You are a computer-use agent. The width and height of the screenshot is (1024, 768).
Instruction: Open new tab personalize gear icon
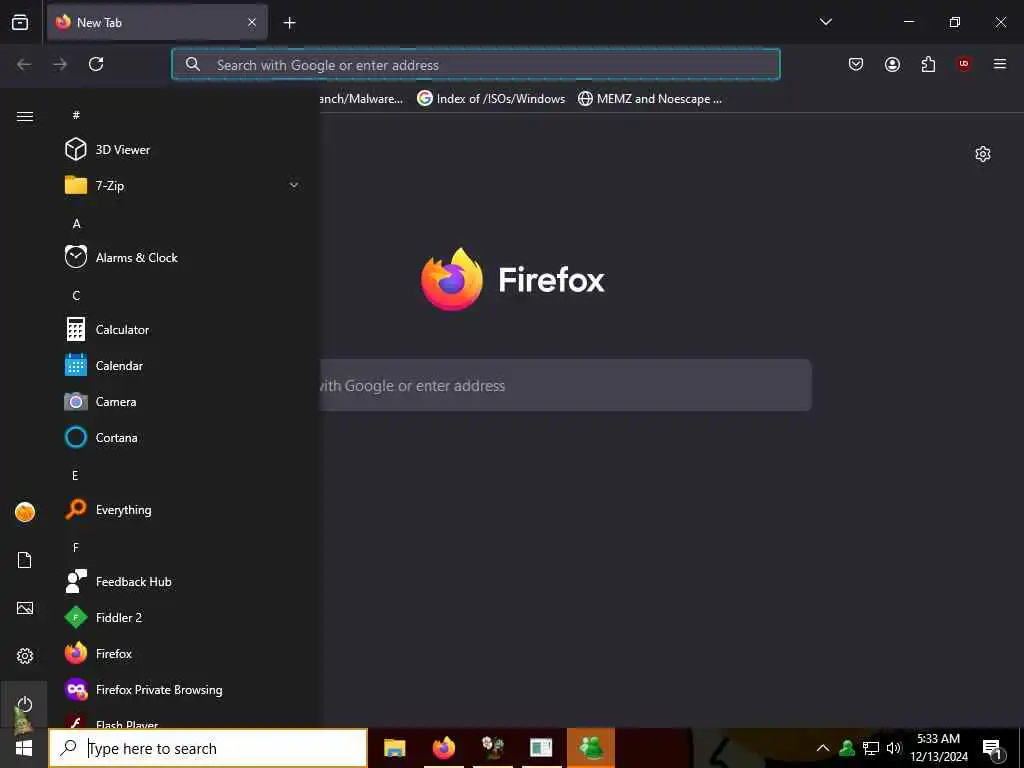pos(983,154)
